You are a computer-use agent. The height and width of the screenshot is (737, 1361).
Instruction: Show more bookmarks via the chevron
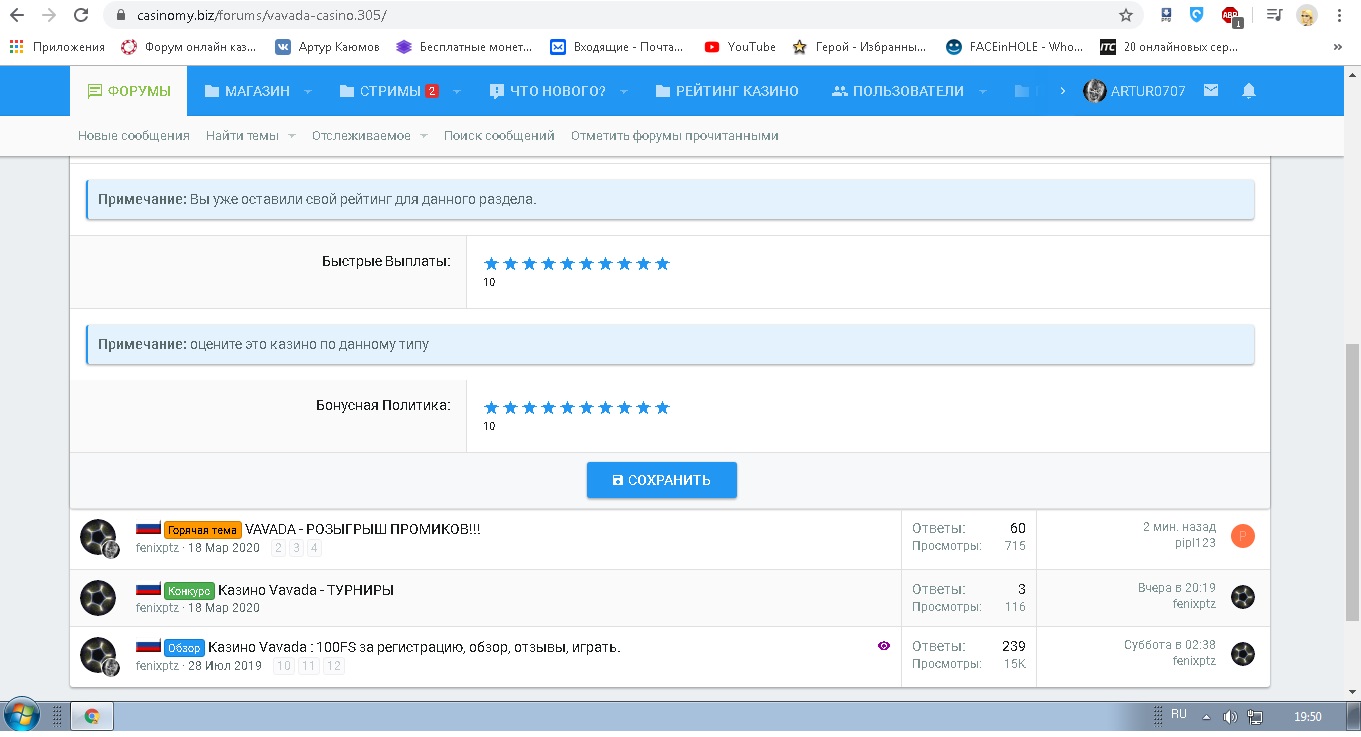(x=1338, y=46)
